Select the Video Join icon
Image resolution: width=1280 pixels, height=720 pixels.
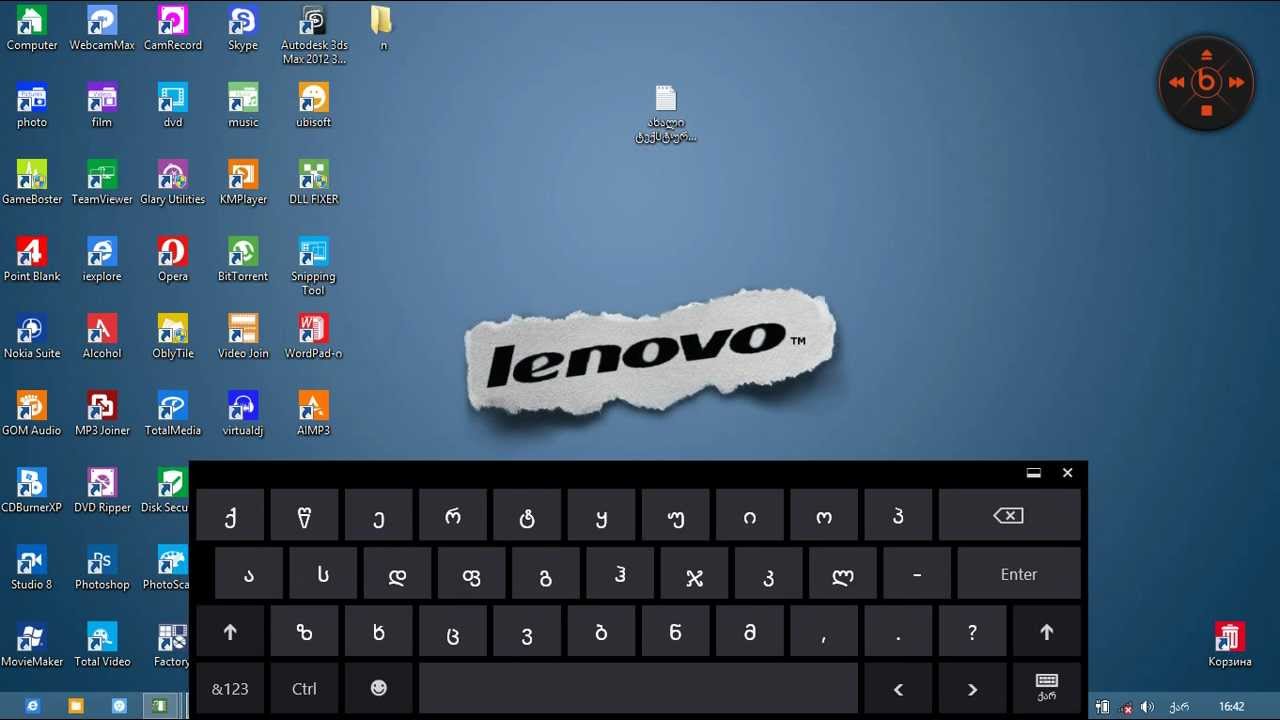(243, 336)
